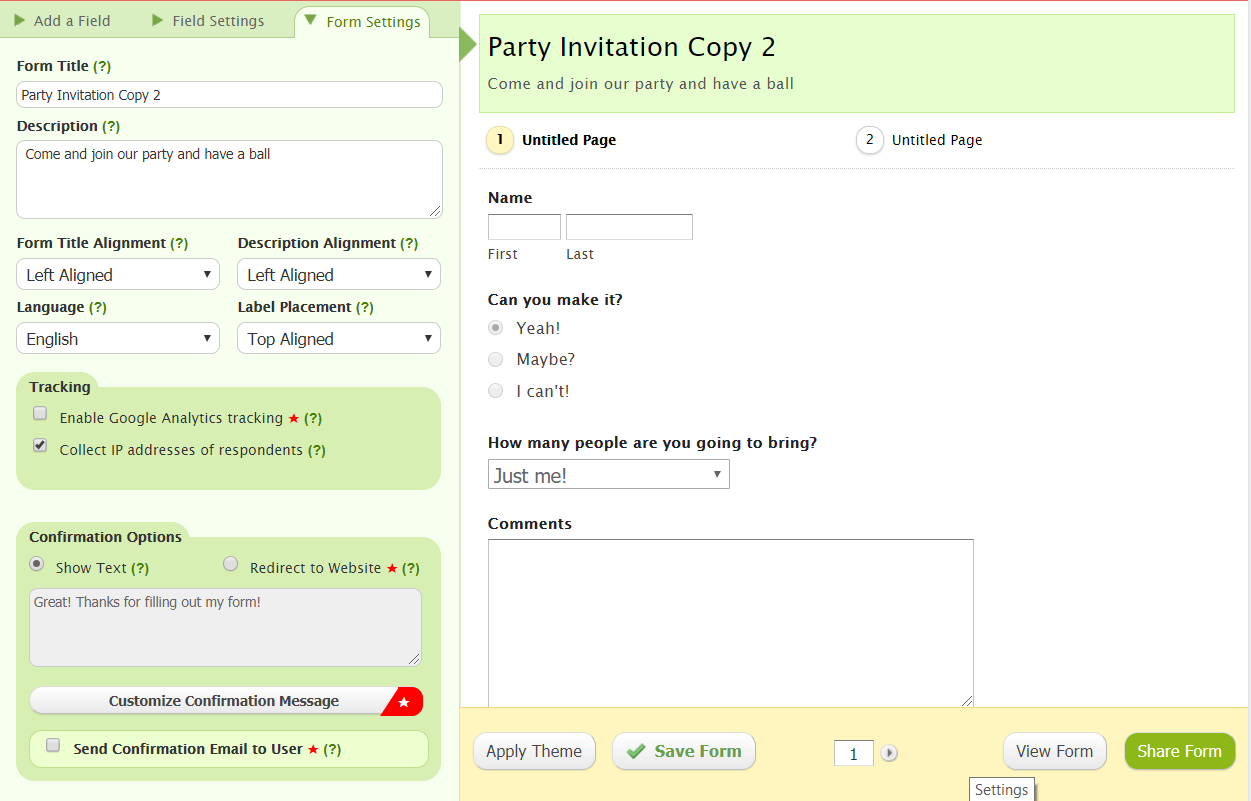Enable Send Confirmation Email to User
The height and width of the screenshot is (801, 1251).
(x=54, y=745)
